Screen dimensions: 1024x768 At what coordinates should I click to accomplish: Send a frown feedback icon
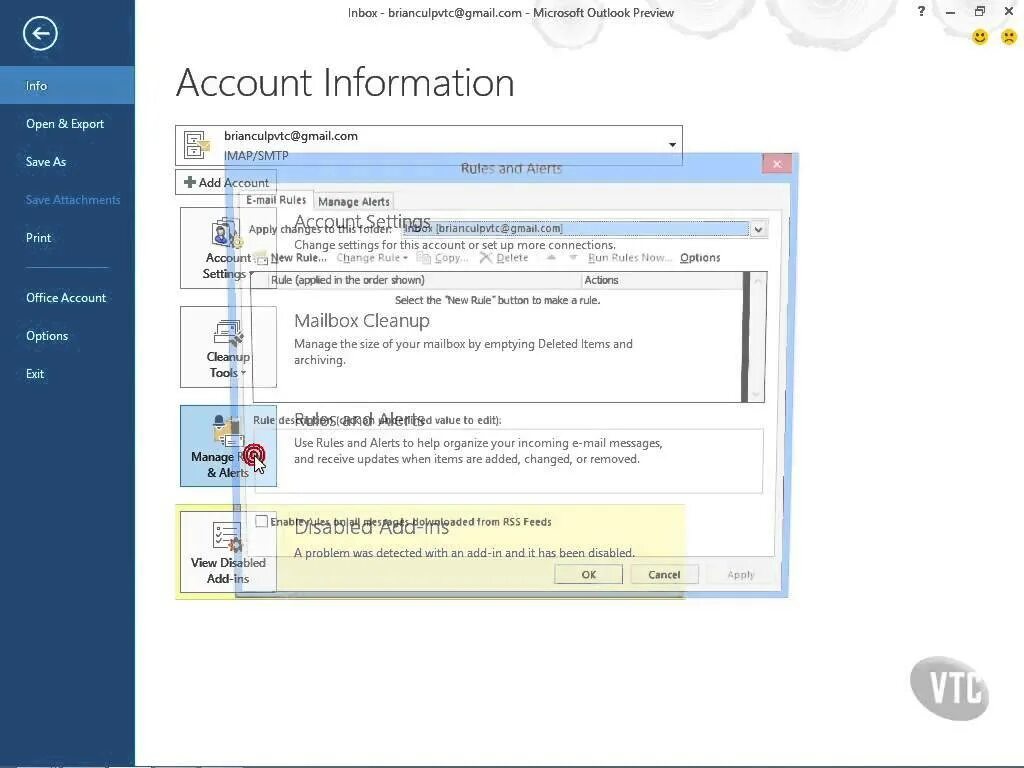[x=1009, y=37]
